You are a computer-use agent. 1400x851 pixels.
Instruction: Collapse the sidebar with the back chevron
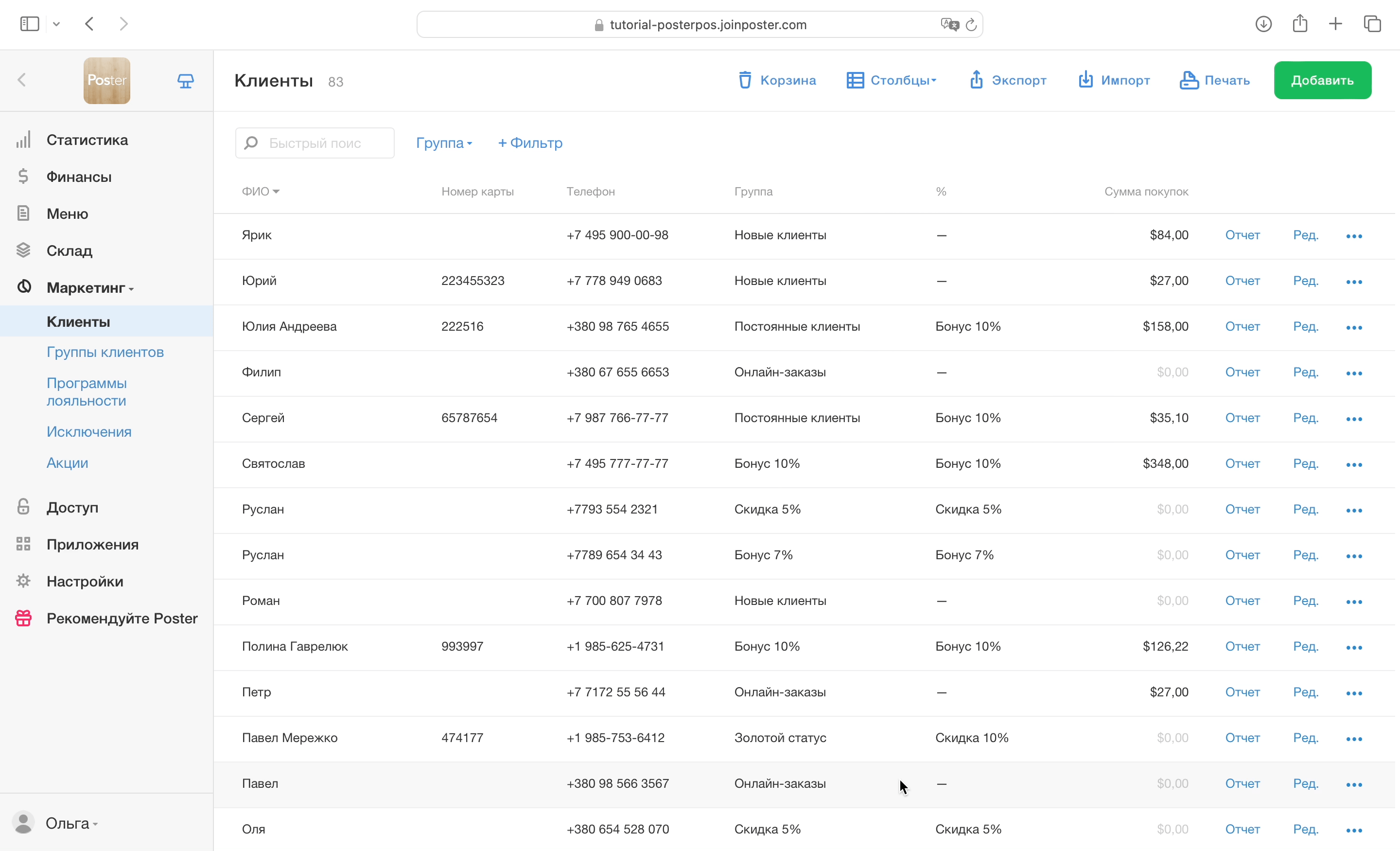click(x=22, y=80)
